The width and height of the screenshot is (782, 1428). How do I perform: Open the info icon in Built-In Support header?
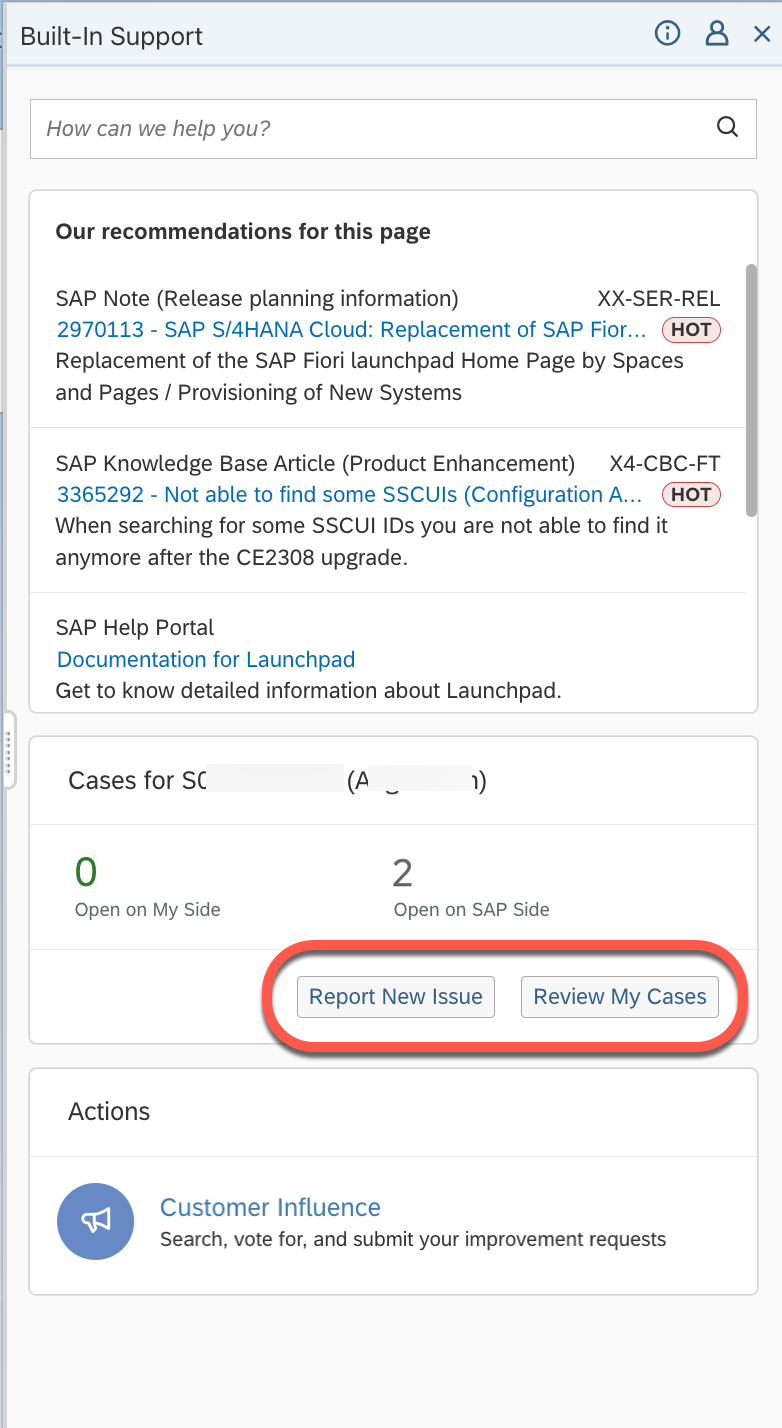[x=667, y=34]
